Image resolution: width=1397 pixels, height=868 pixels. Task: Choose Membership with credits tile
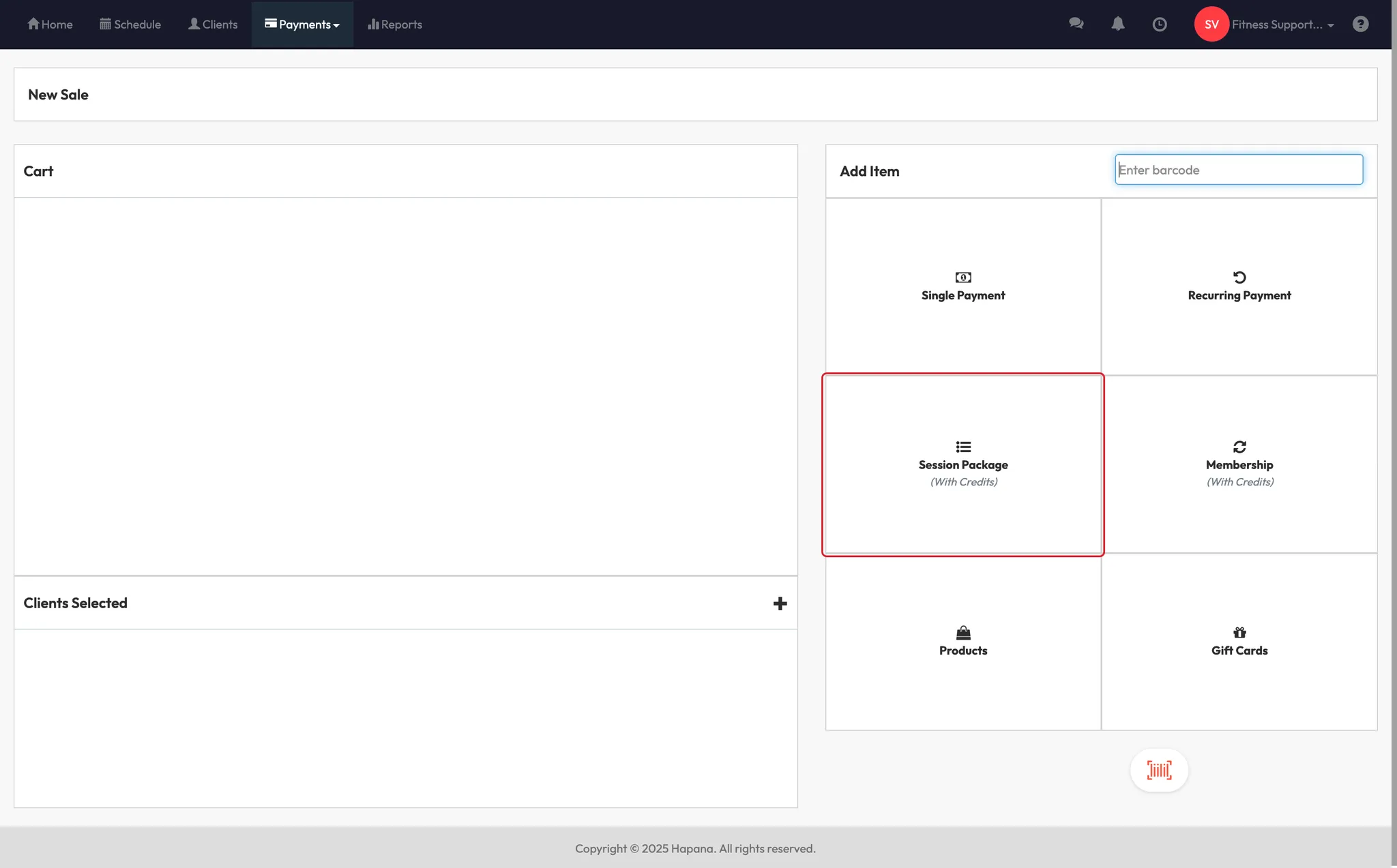(1239, 464)
